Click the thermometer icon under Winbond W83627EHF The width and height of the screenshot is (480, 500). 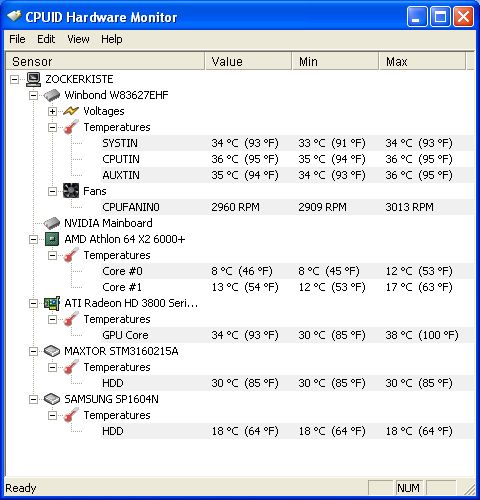(x=71, y=127)
